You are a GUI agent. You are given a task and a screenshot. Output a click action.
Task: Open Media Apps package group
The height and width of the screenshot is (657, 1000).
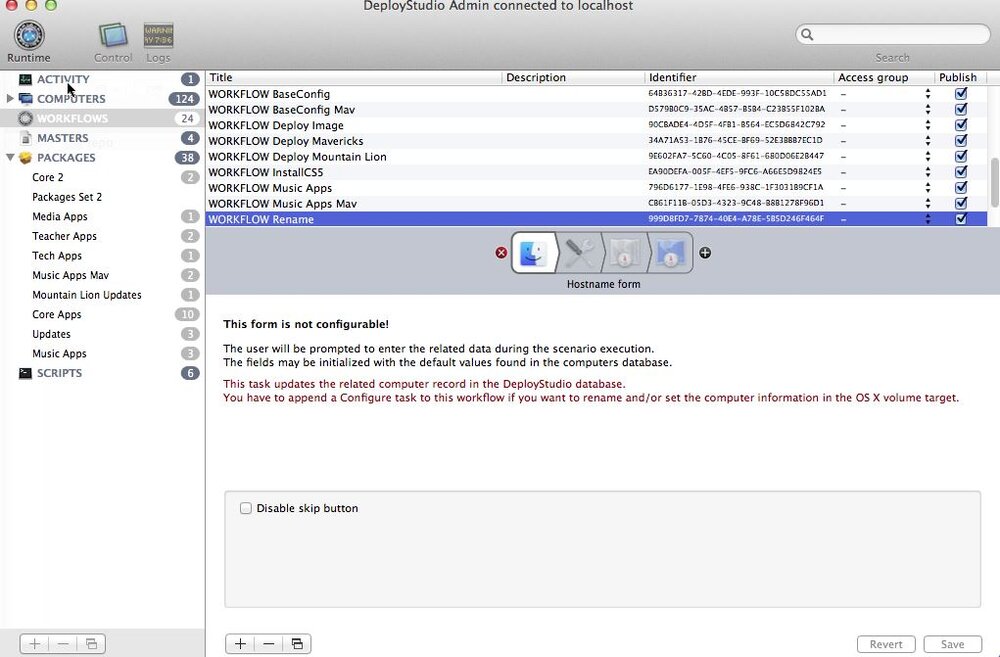click(x=60, y=217)
